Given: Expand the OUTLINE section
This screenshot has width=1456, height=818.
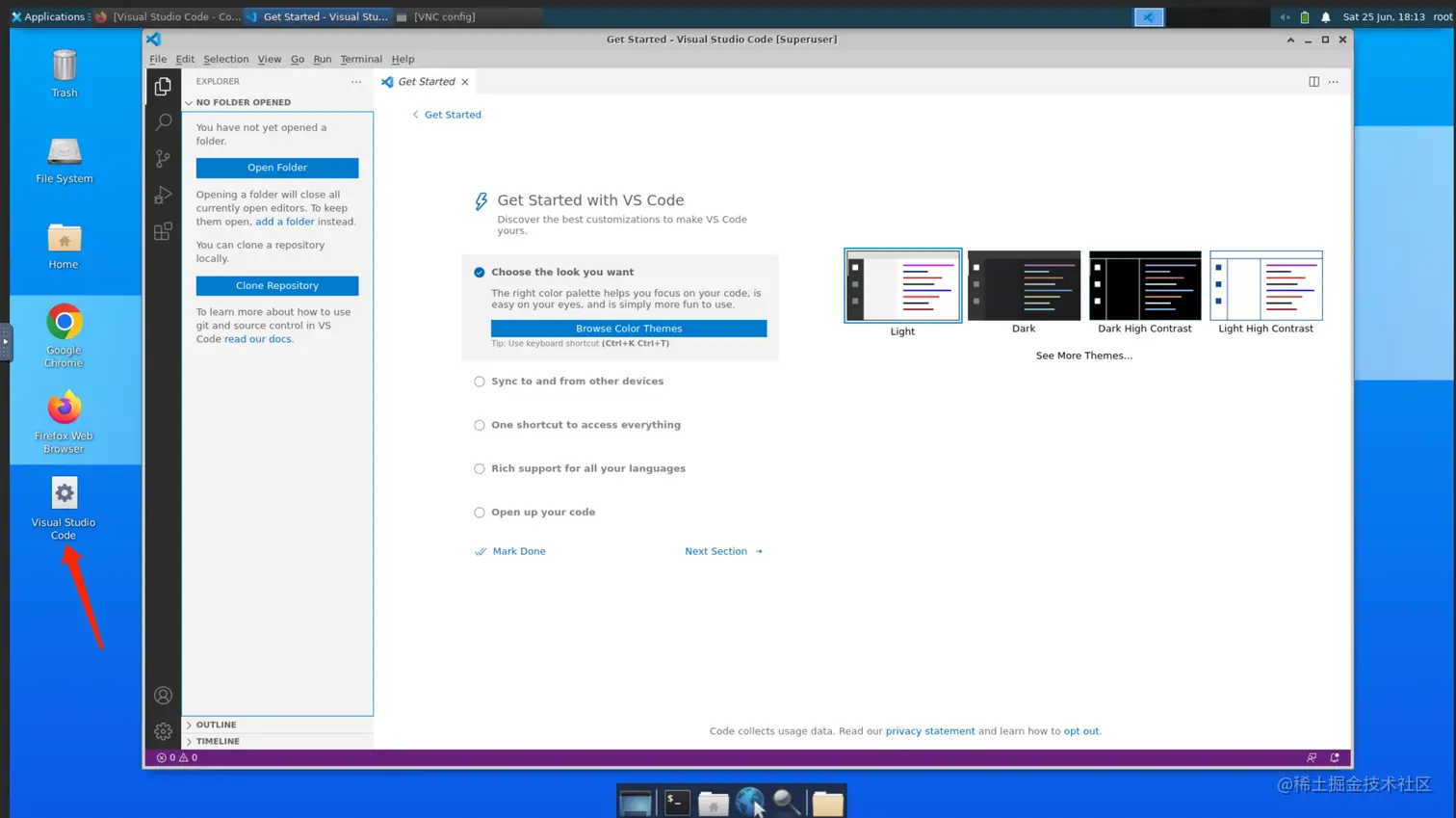Looking at the screenshot, I should 277,725.
